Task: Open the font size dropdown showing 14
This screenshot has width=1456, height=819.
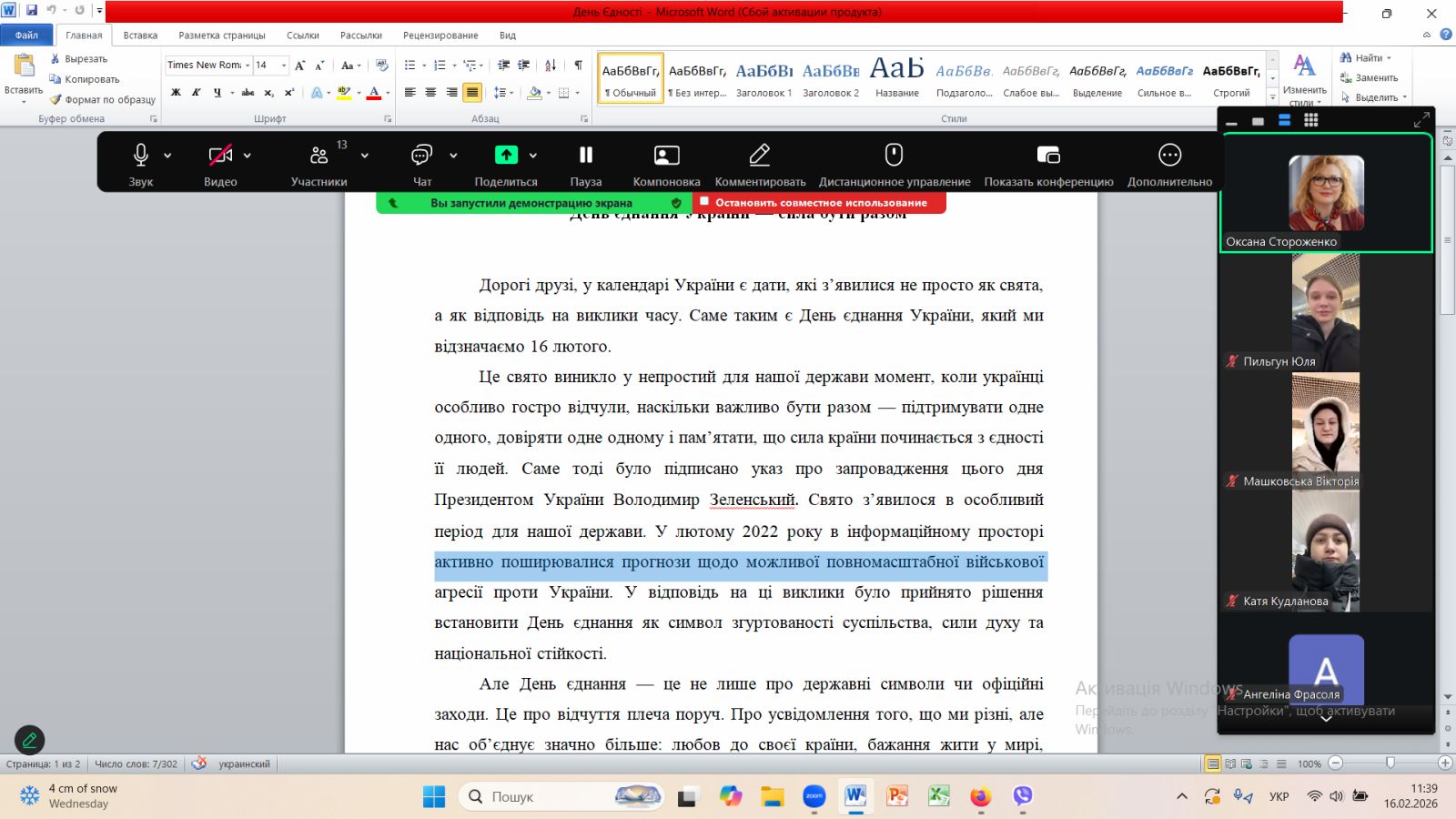Action: [x=284, y=66]
